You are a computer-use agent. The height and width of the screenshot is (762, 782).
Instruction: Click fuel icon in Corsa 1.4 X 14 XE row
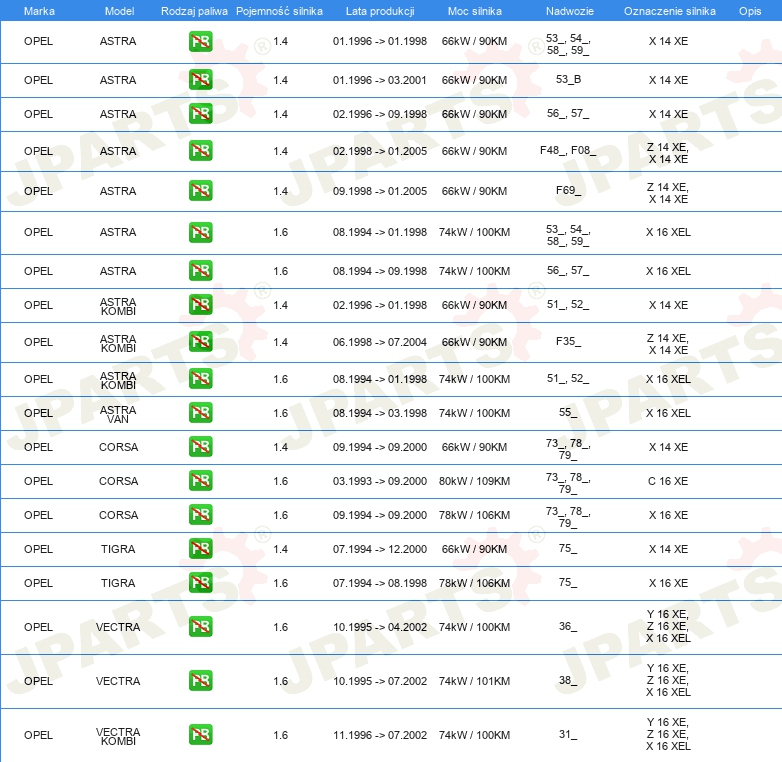click(200, 447)
